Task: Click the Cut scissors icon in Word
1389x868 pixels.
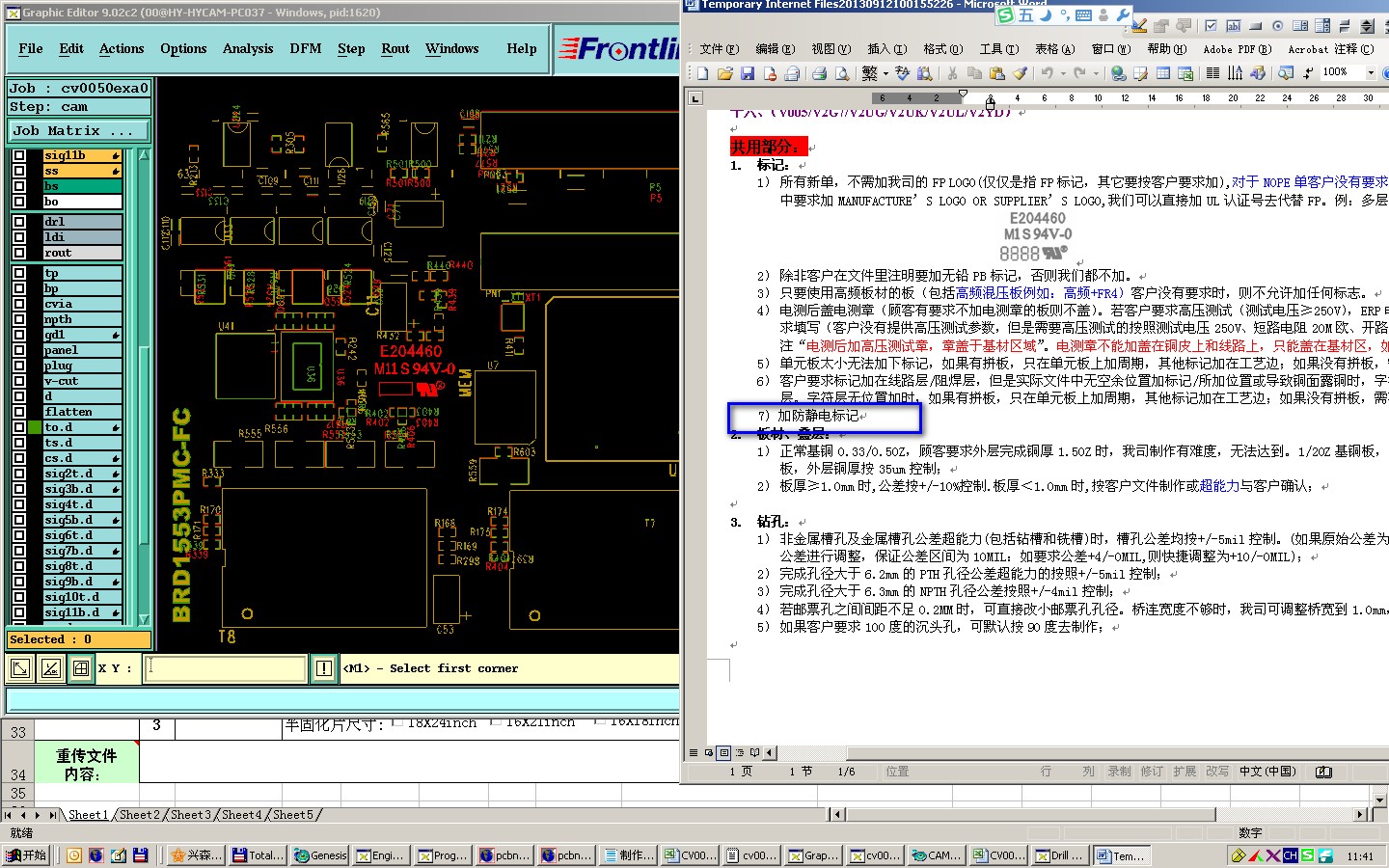Action: tap(952, 72)
